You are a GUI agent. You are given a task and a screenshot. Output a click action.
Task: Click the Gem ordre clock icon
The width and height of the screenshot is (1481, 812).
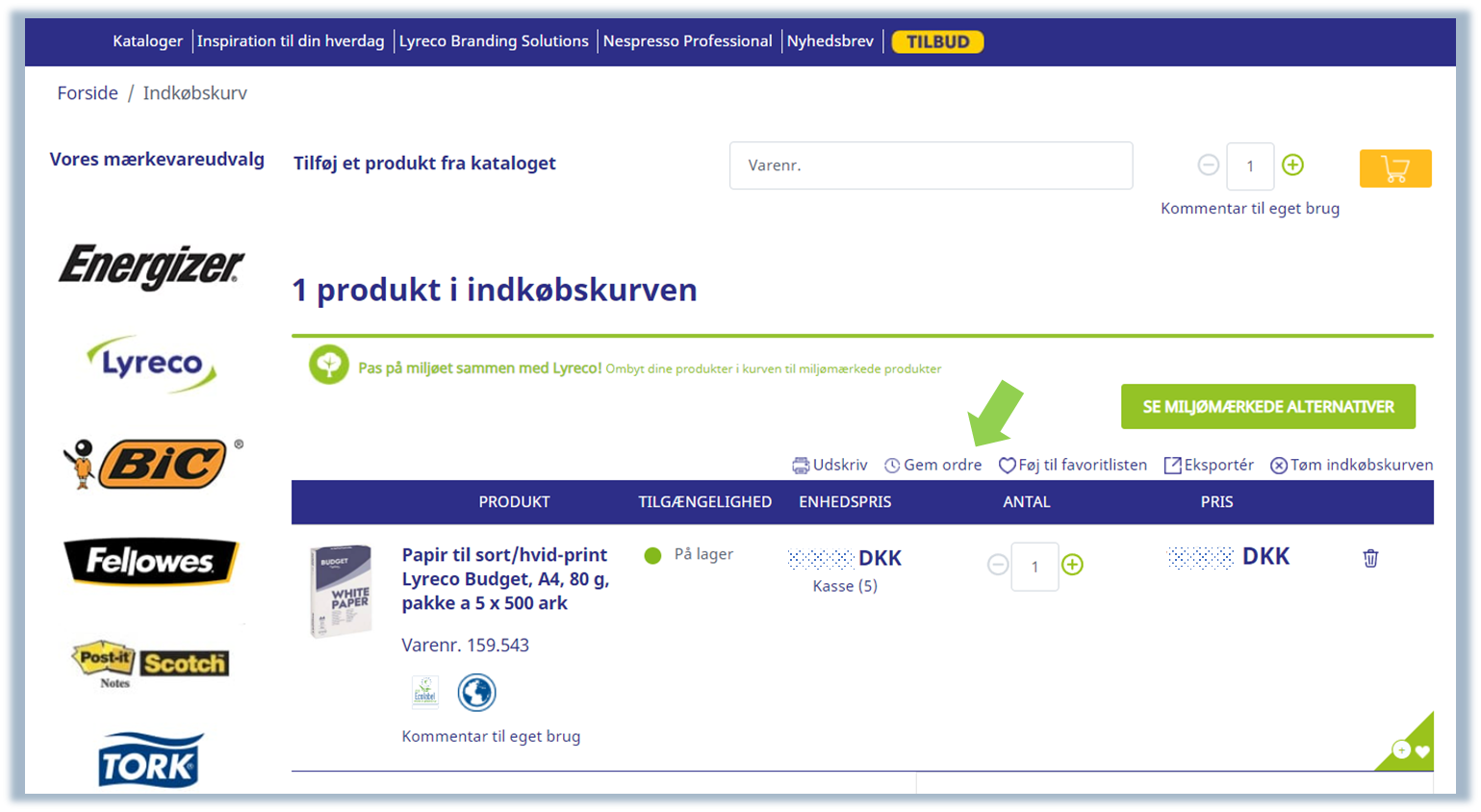tap(892, 466)
